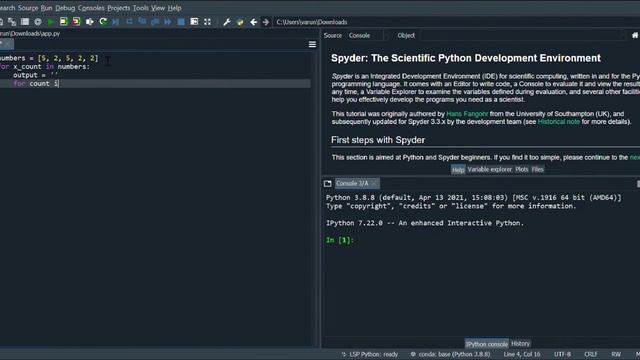Image resolution: width=640 pixels, height=360 pixels.
Task: Go back with the left arrow
Action: click(253, 22)
